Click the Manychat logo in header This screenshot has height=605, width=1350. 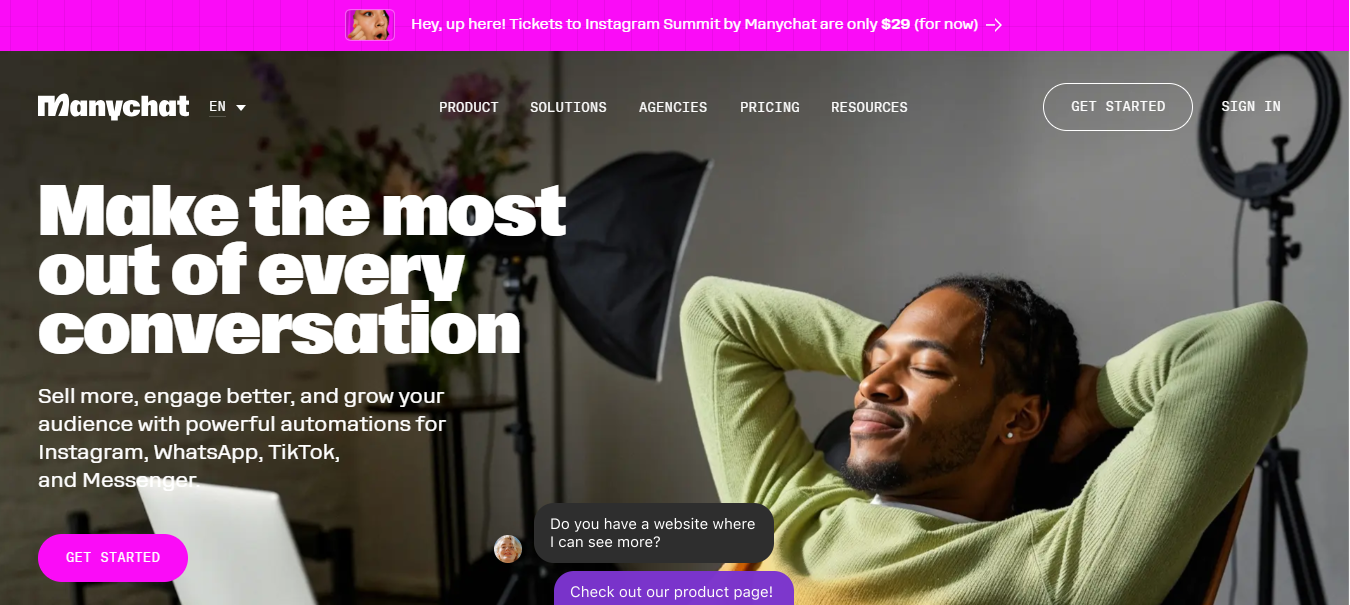(113, 107)
